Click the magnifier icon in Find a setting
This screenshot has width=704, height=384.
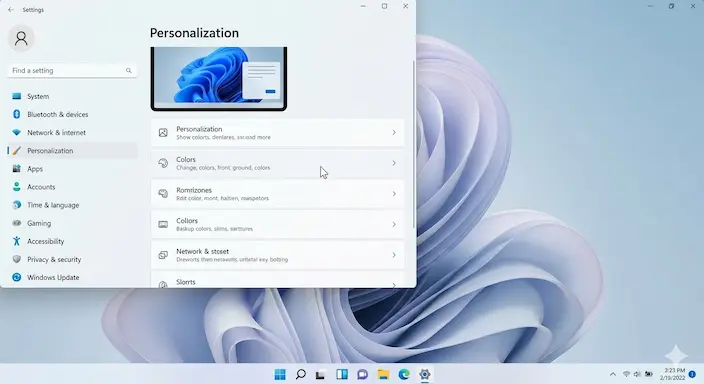tap(129, 71)
